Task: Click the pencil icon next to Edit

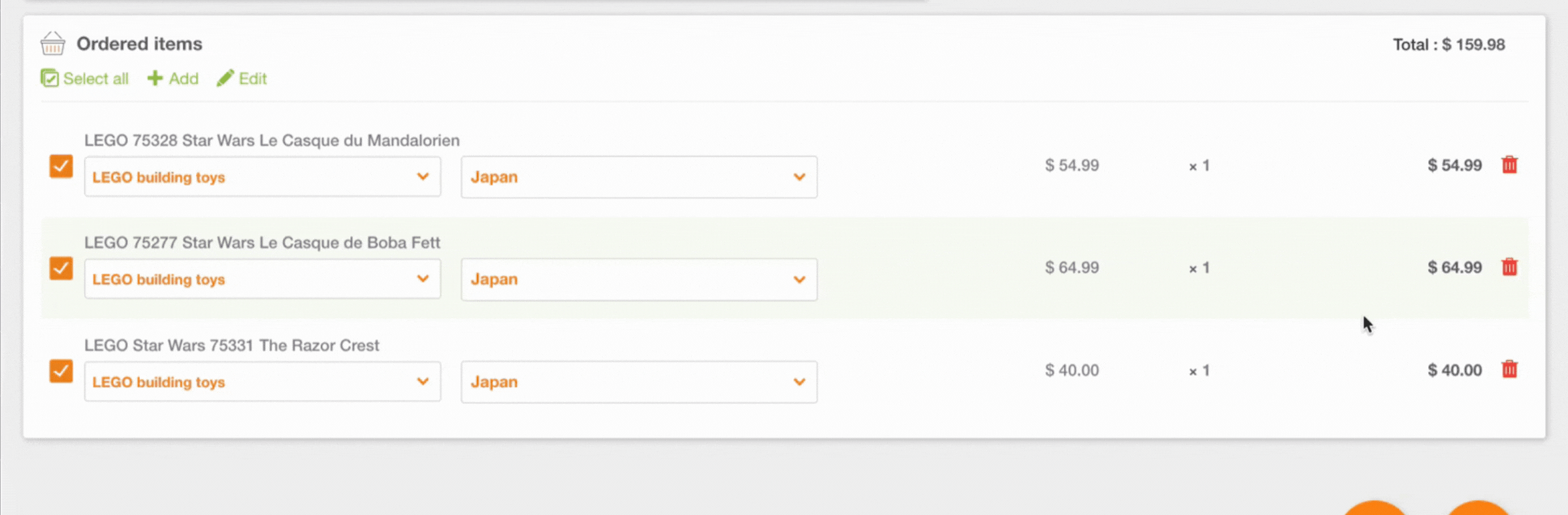Action: (226, 78)
